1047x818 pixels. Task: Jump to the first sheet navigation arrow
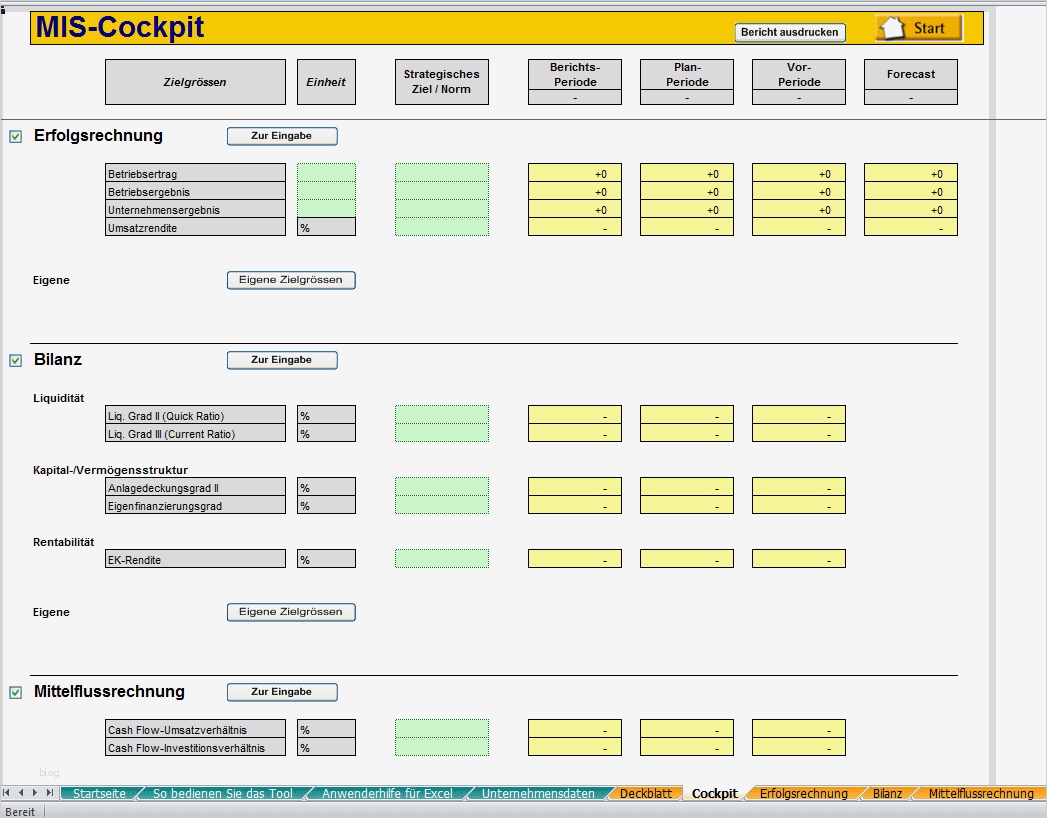click(x=6, y=793)
